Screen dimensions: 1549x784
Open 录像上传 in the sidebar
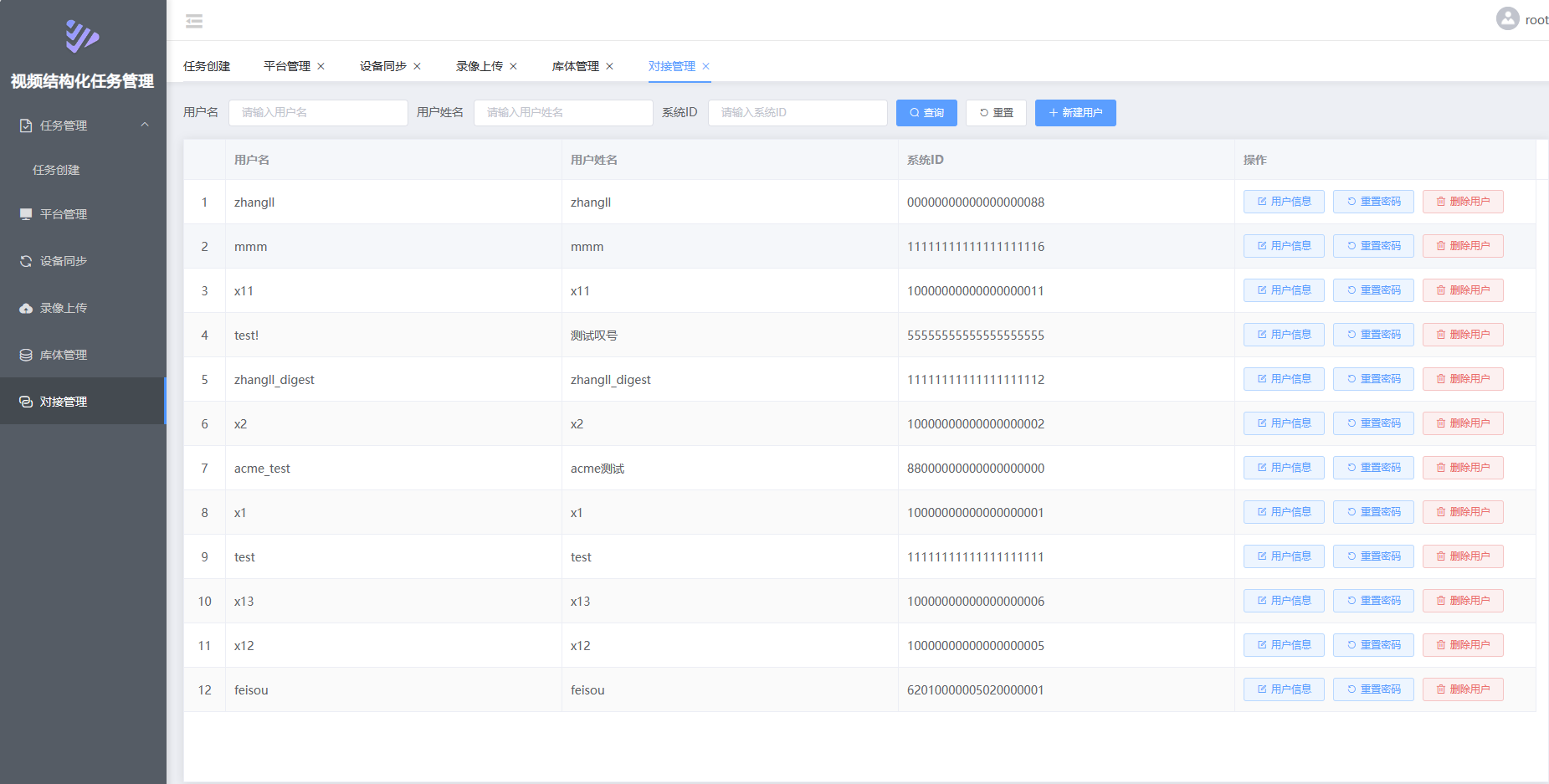click(83, 308)
